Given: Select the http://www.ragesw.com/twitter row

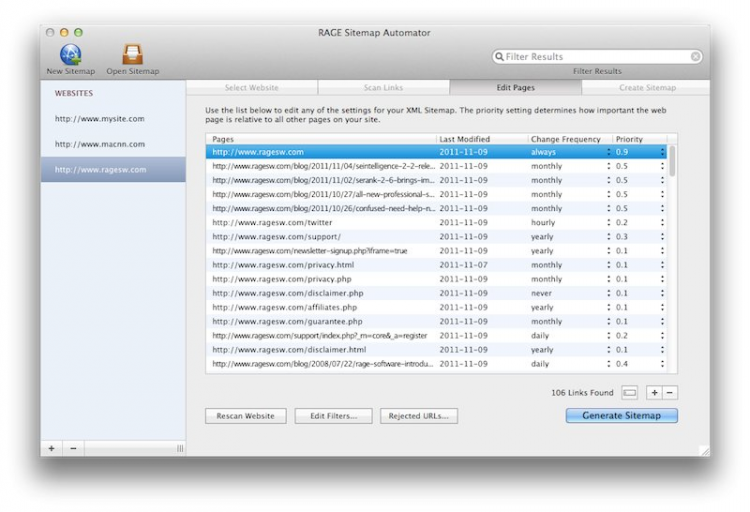Looking at the screenshot, I should pos(436,223).
